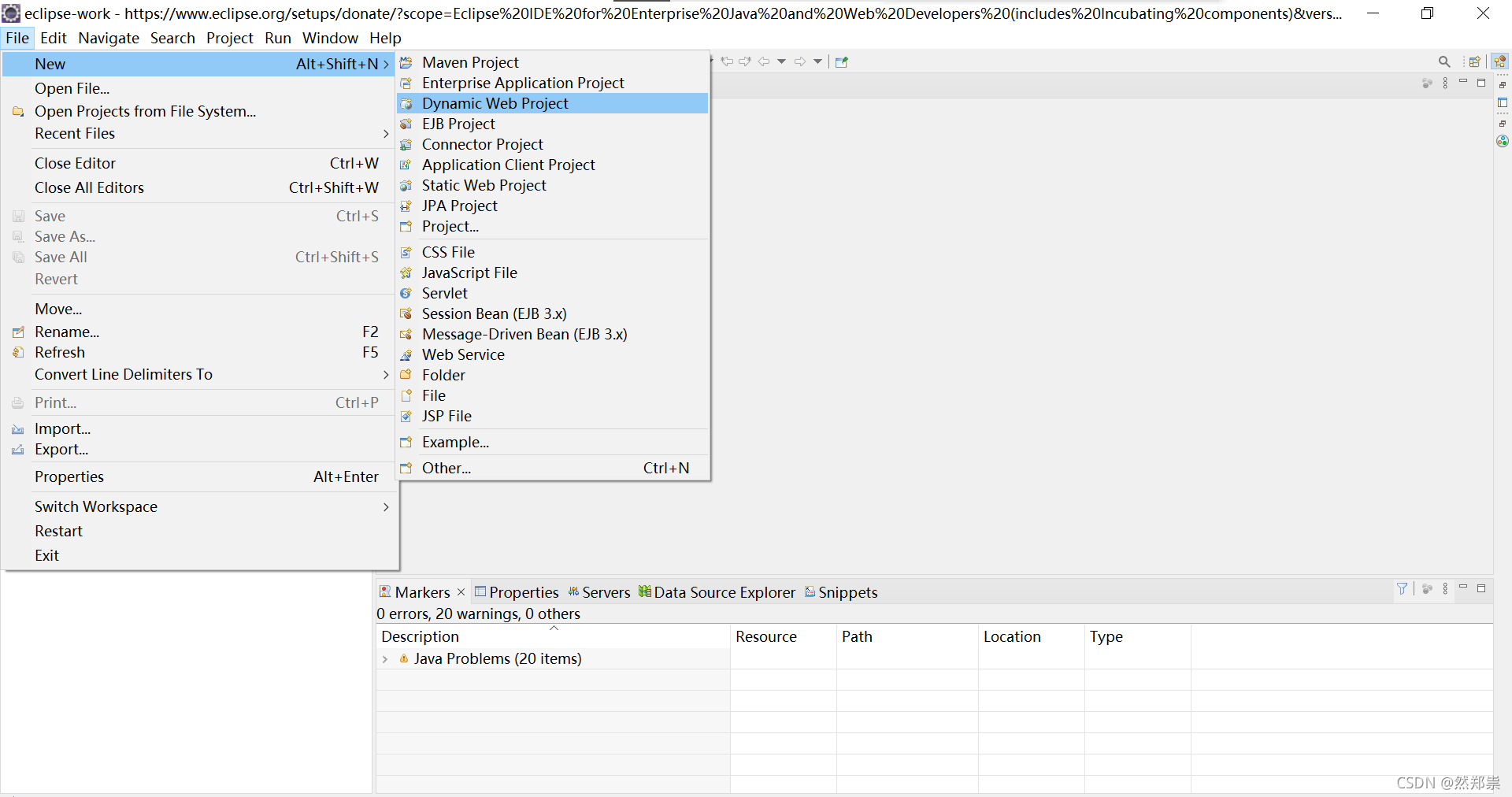This screenshot has height=797, width=1512.
Task: Open the back-navigation history dropdown arrow
Action: [780, 61]
